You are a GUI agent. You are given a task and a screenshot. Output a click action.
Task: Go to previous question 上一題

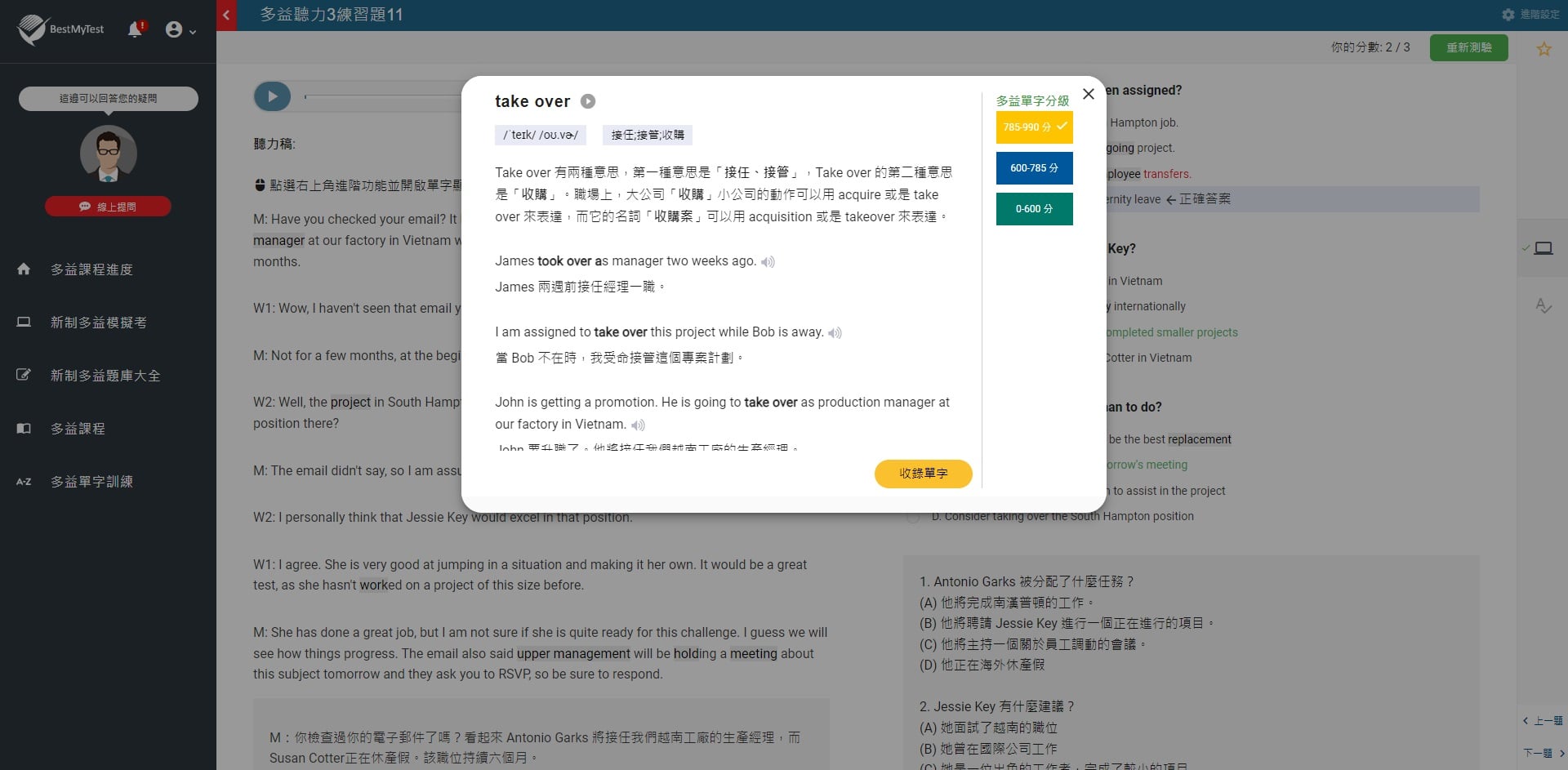click(x=1543, y=721)
